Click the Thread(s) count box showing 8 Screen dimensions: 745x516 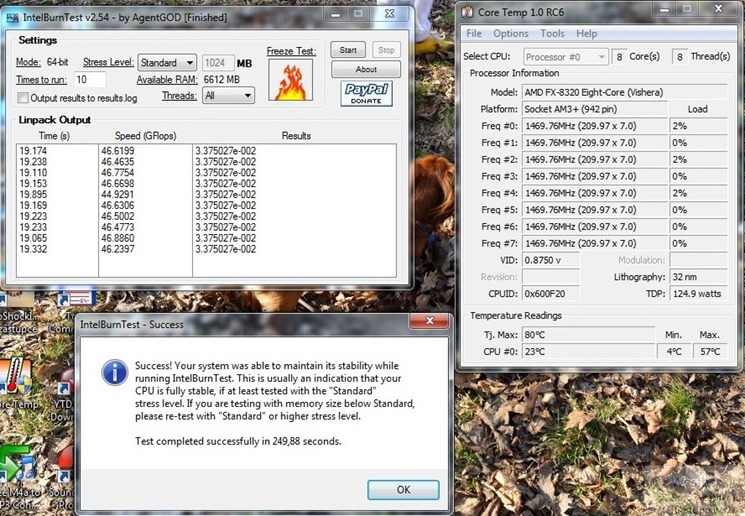coord(679,57)
